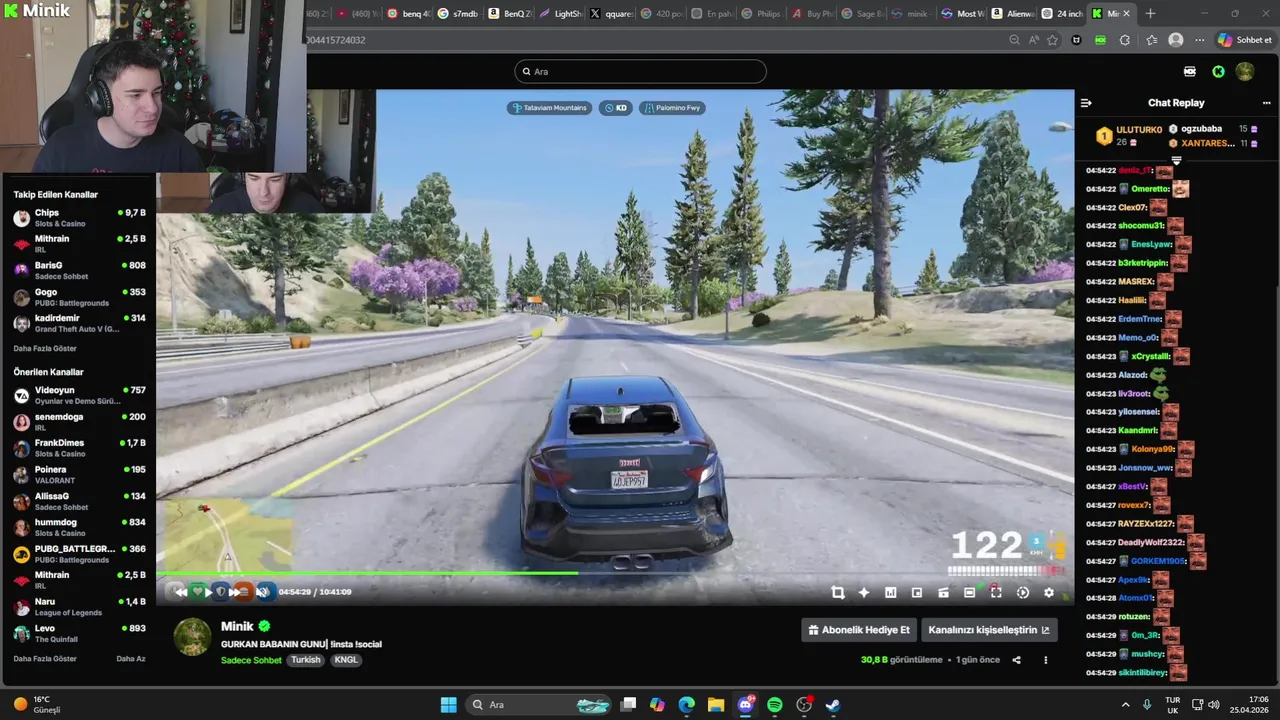
Task: Open FrankDimes recommended channel
Action: click(79, 448)
